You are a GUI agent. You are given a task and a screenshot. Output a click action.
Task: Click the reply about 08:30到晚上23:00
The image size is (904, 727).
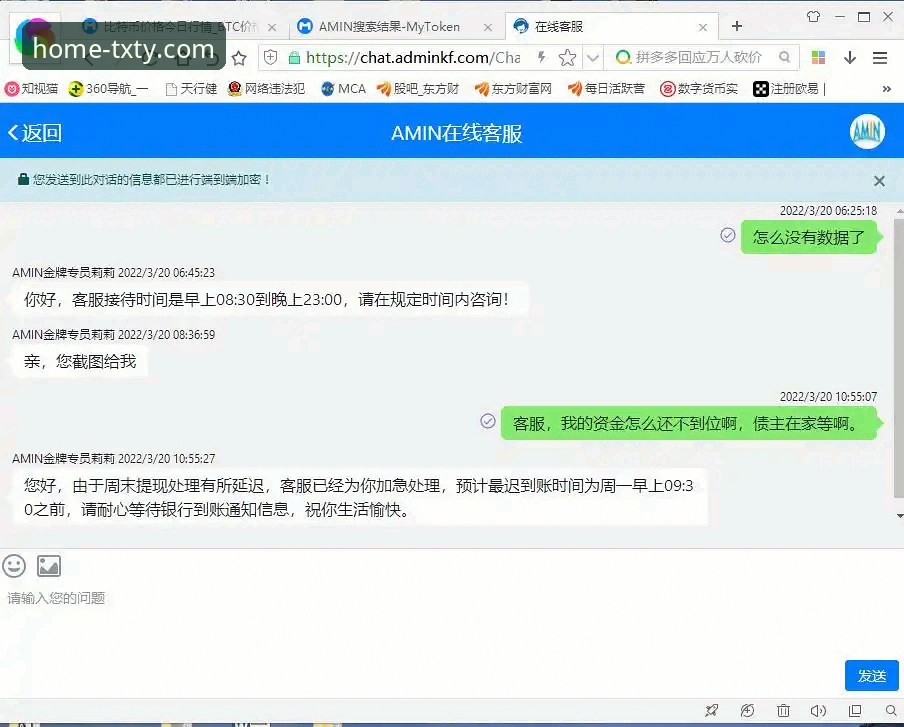click(267, 299)
